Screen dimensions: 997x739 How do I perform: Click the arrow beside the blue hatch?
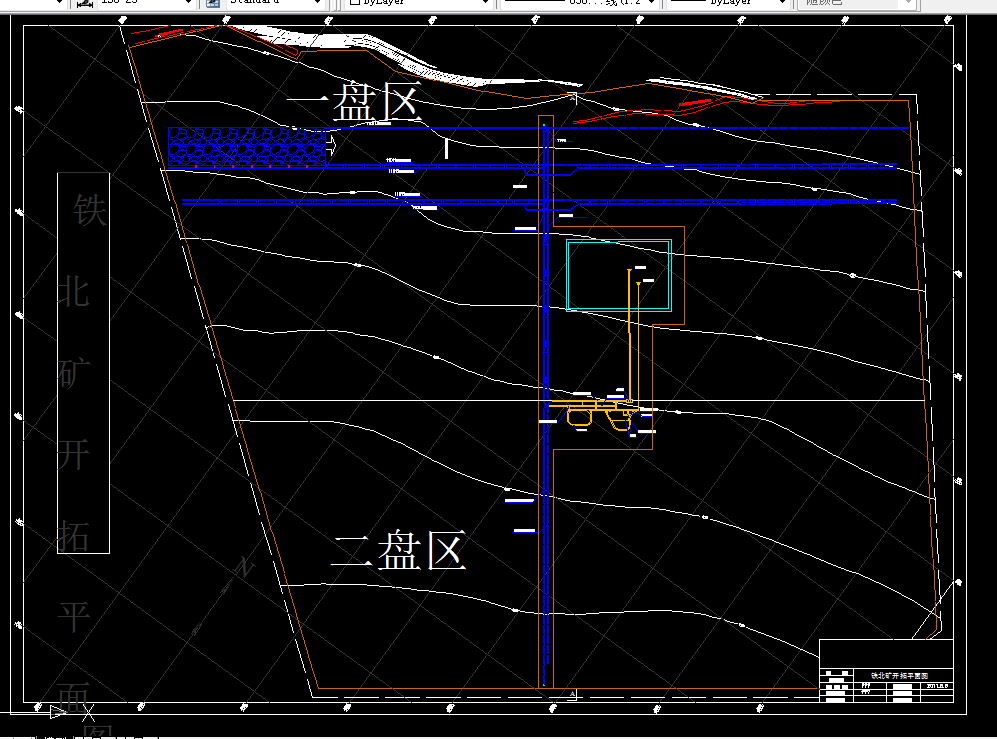coord(331,145)
